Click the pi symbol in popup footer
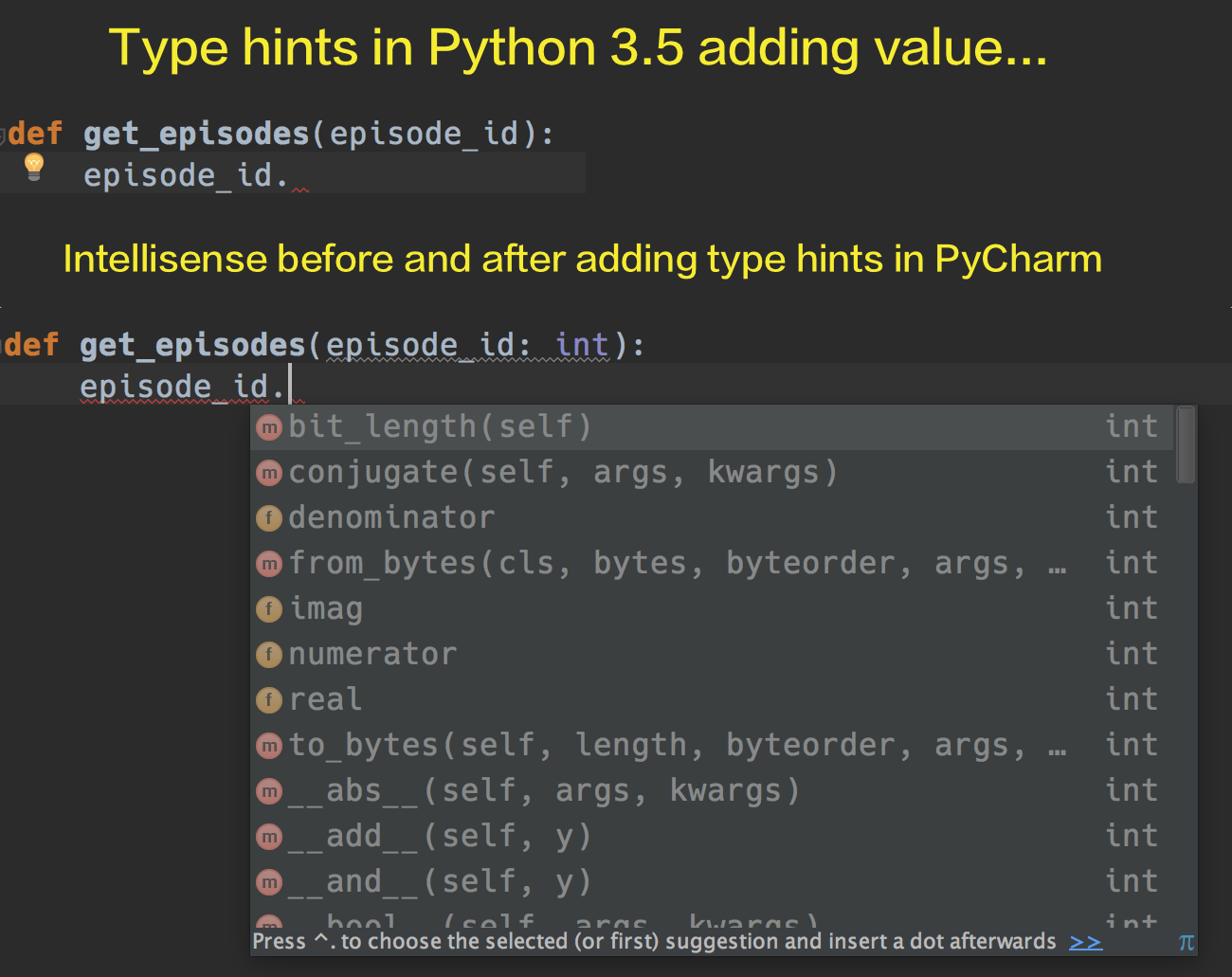 [1186, 942]
